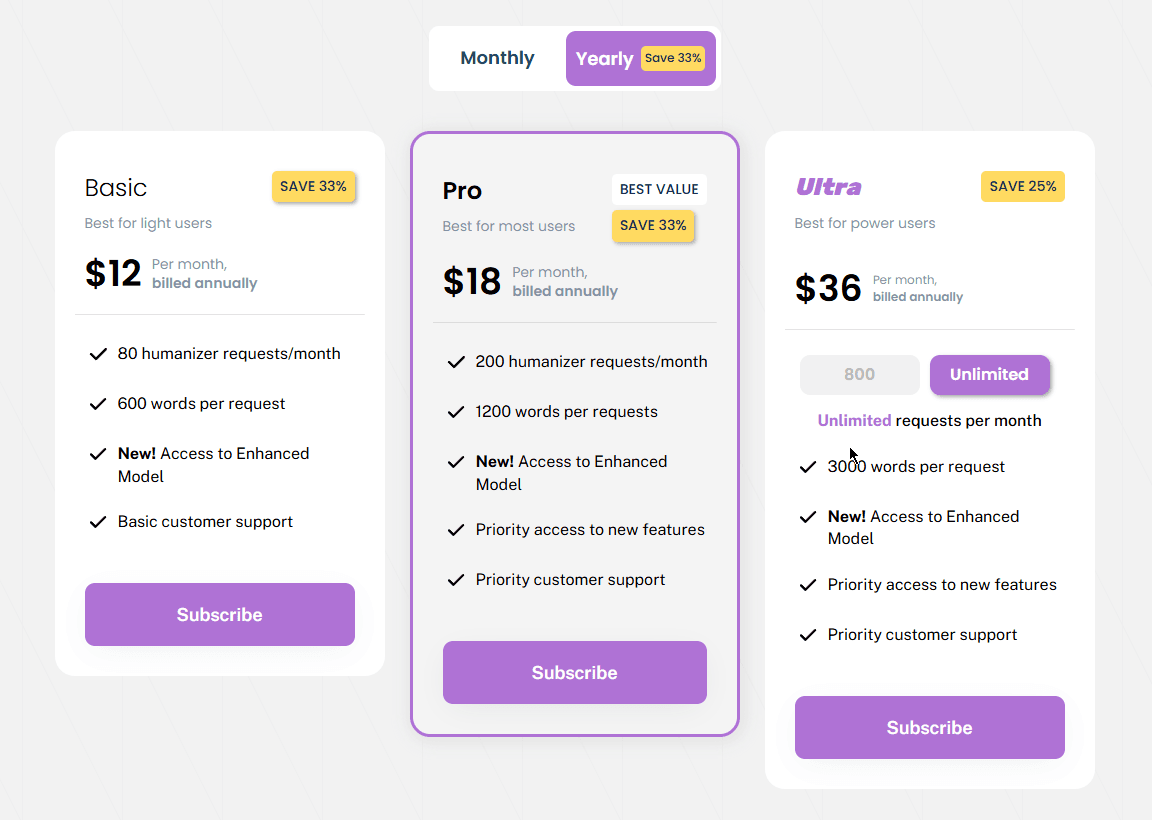Subscribe to the Ultra plan
The image size is (1152, 820).
coord(929,728)
